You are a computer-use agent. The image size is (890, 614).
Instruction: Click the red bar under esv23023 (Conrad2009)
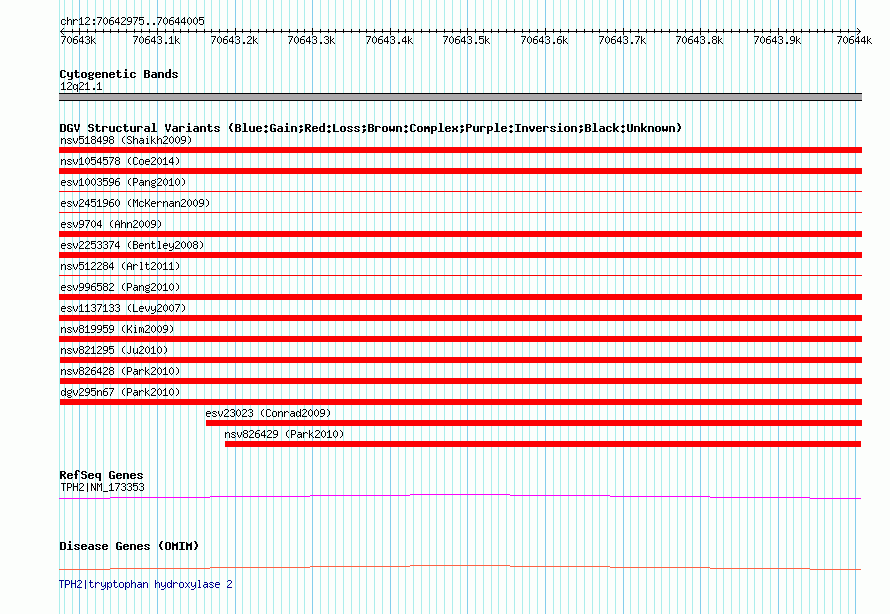[x=534, y=423]
